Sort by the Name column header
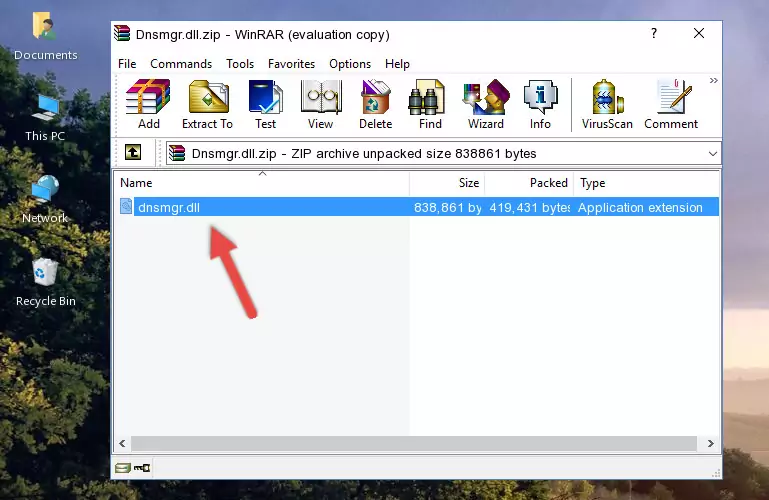The height and width of the screenshot is (500, 769). (262, 183)
